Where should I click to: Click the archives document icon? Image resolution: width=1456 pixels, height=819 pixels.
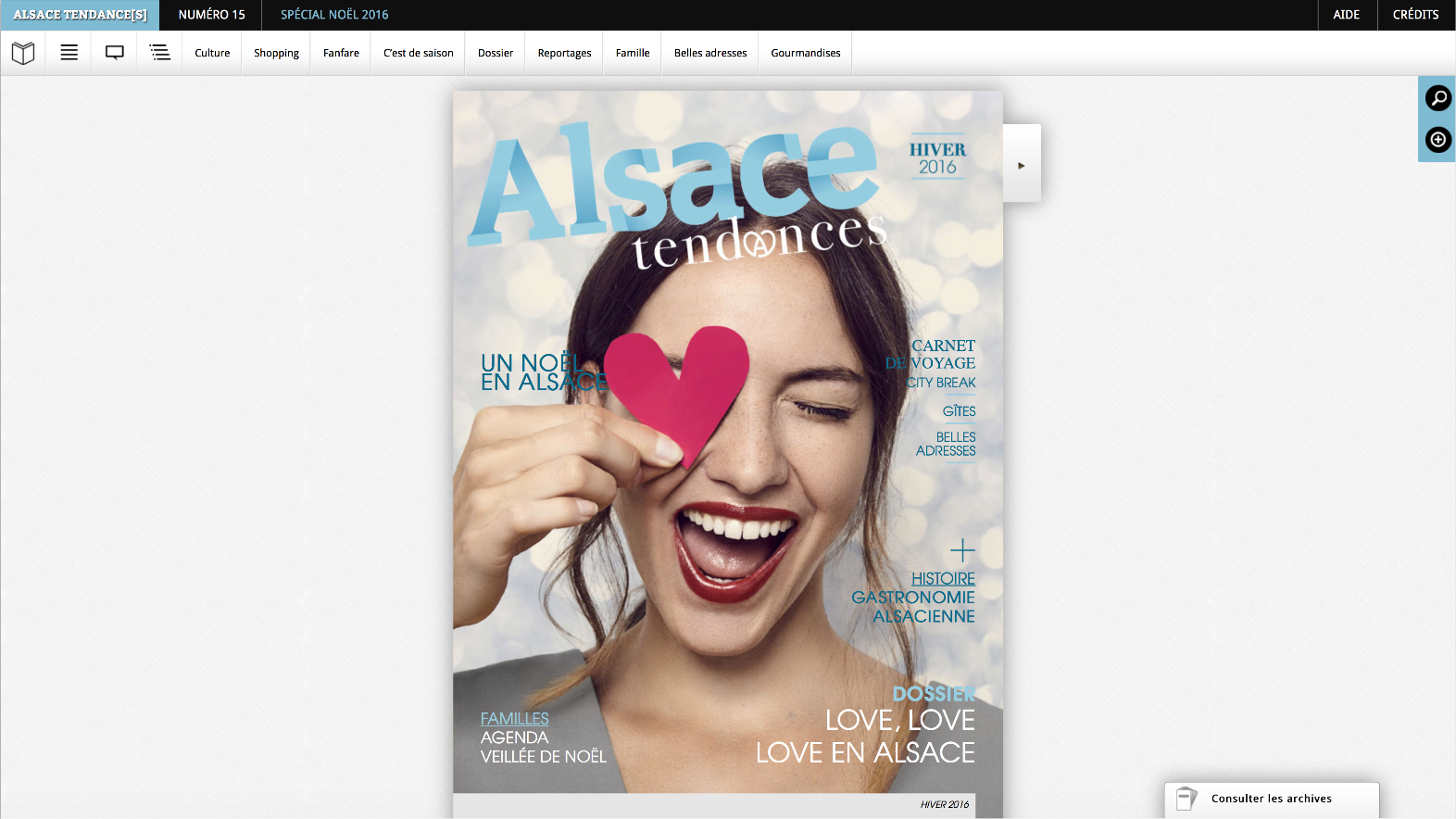tap(1186, 799)
